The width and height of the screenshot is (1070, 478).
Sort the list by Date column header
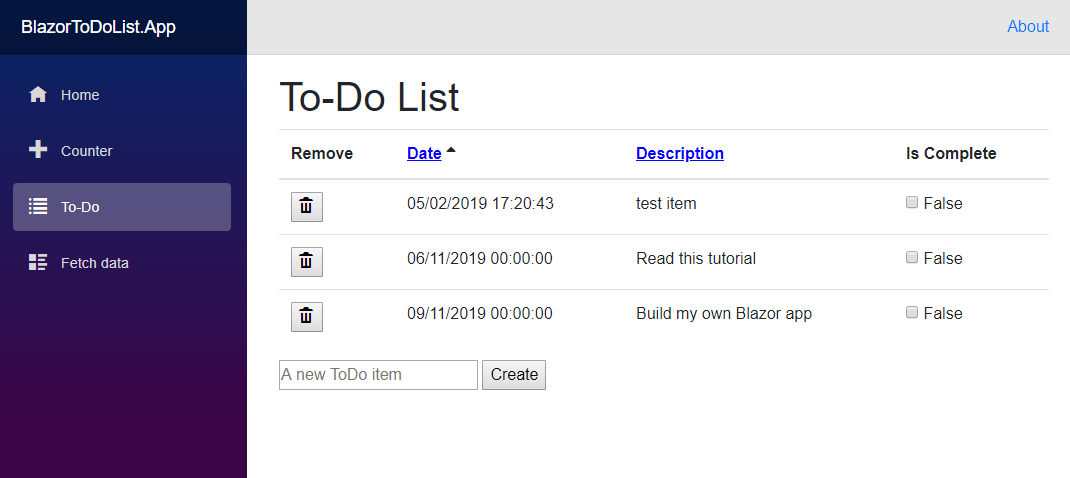point(424,154)
